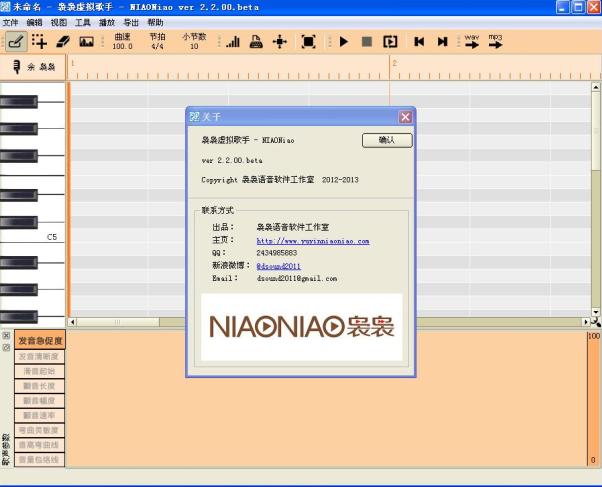This screenshot has width=602, height=487.
Task: Open the 导出 menu
Action: point(131,23)
